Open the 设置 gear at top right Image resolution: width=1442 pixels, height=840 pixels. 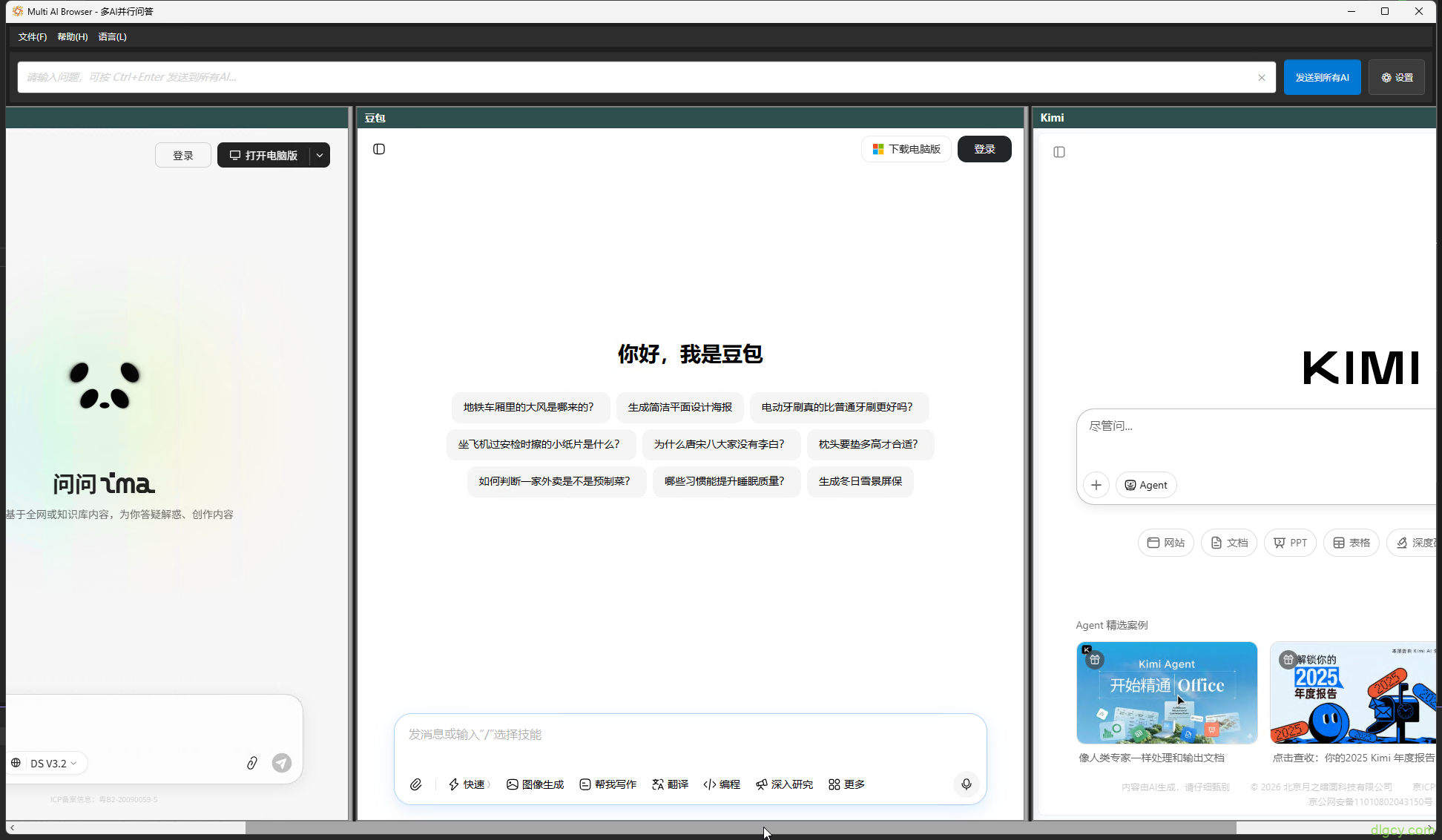click(x=1396, y=76)
